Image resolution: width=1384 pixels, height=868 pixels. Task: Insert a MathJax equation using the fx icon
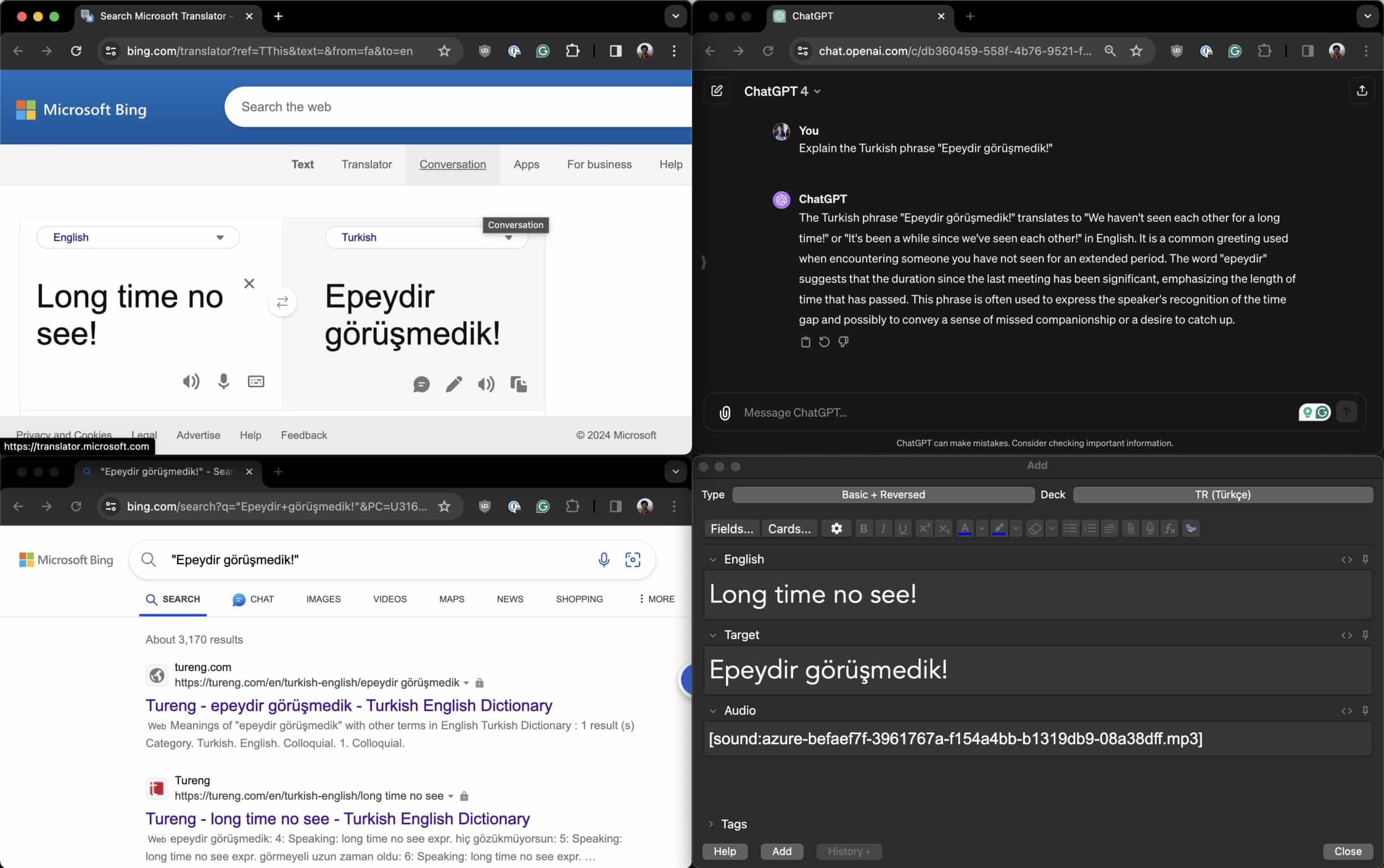click(1169, 528)
